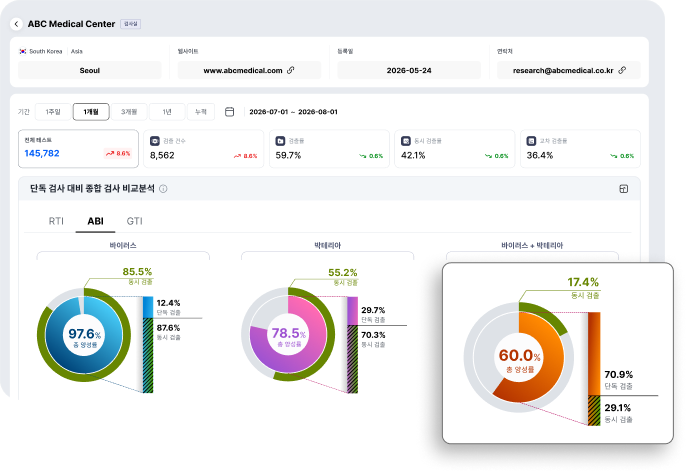Select the 3개월 period option
This screenshot has height=473, width=688.
pos(129,112)
